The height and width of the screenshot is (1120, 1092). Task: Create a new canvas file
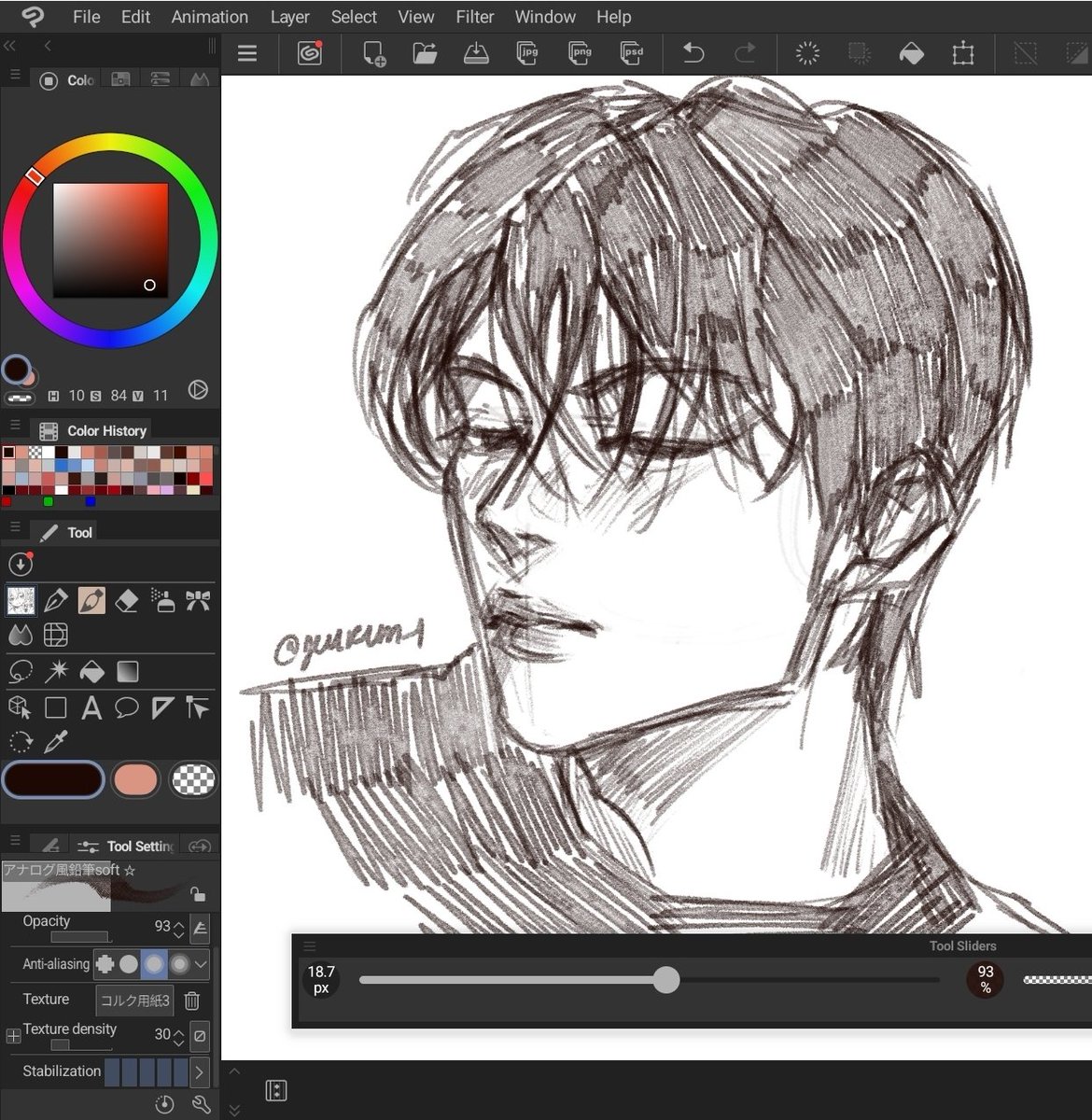[374, 53]
